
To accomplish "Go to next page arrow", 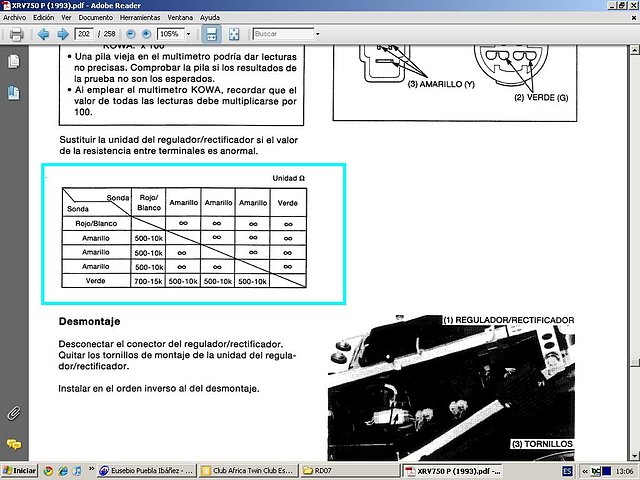I will pyautogui.click(x=62, y=34).
